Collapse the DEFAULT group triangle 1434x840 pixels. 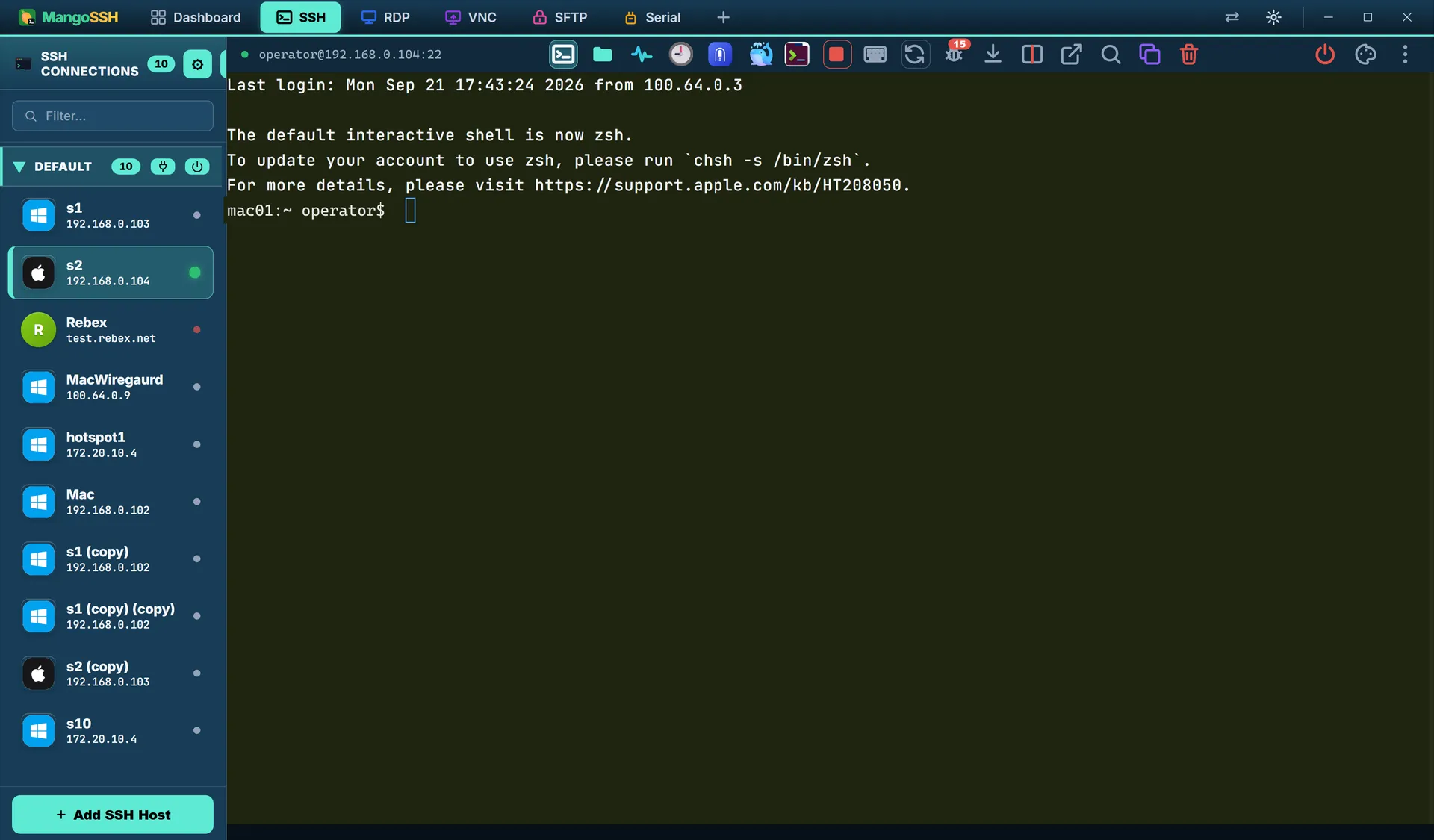tap(19, 167)
